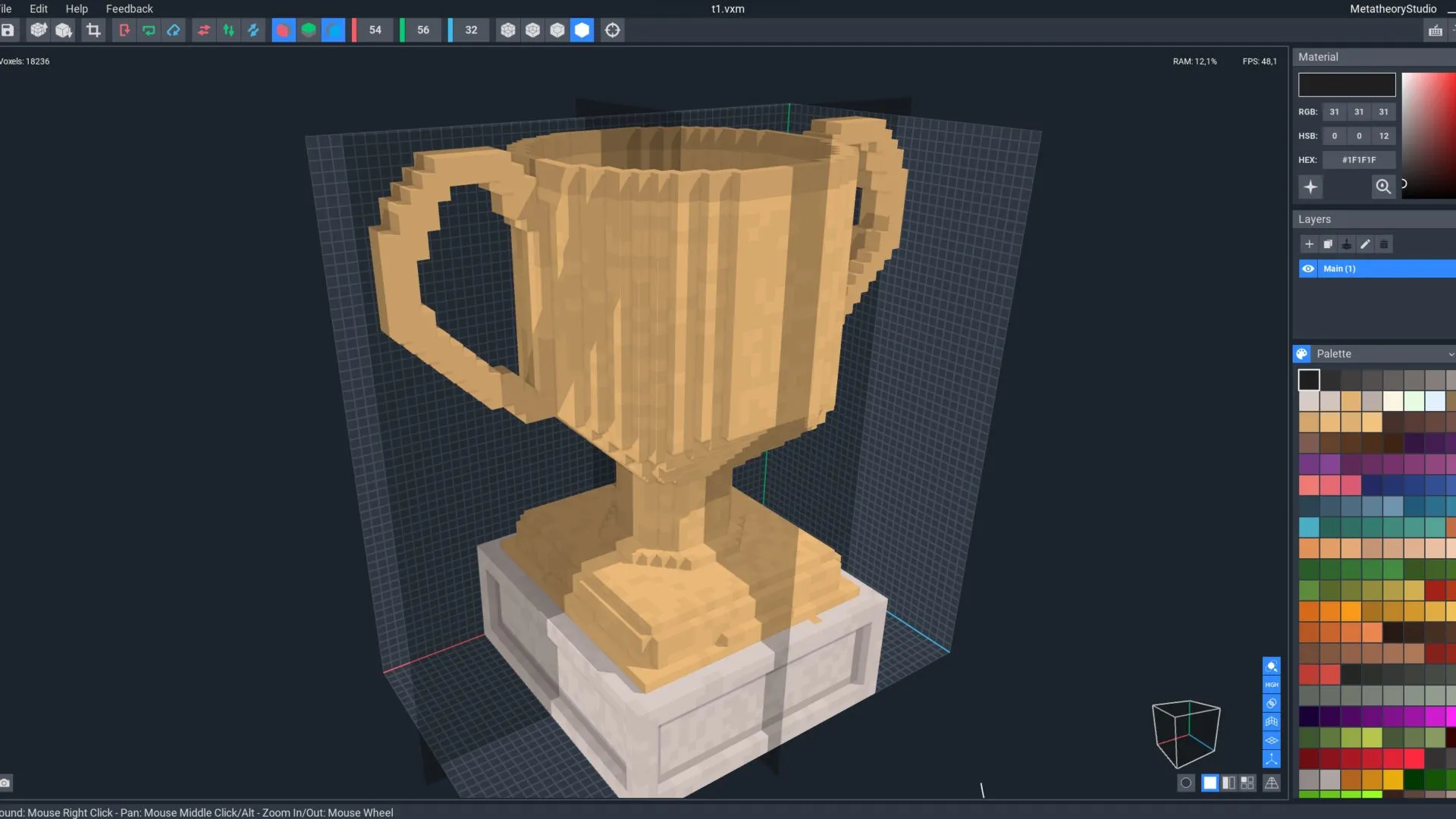Select the crop volume tool

pyautogui.click(x=93, y=30)
